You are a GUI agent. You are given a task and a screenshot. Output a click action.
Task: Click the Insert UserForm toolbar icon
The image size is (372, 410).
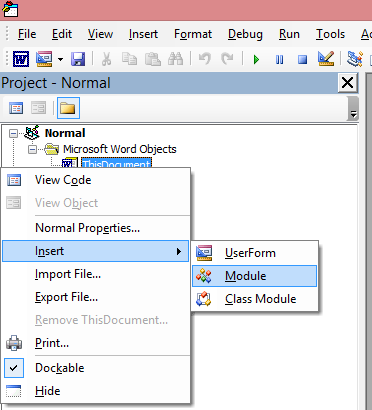point(44,59)
